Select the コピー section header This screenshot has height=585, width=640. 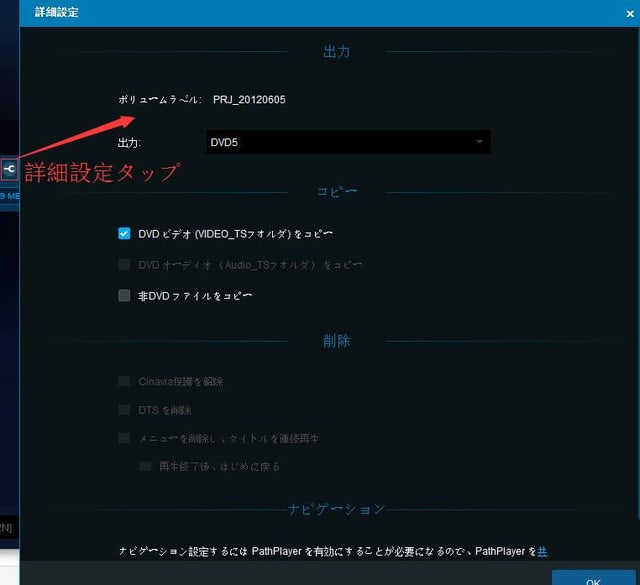tap(337, 190)
